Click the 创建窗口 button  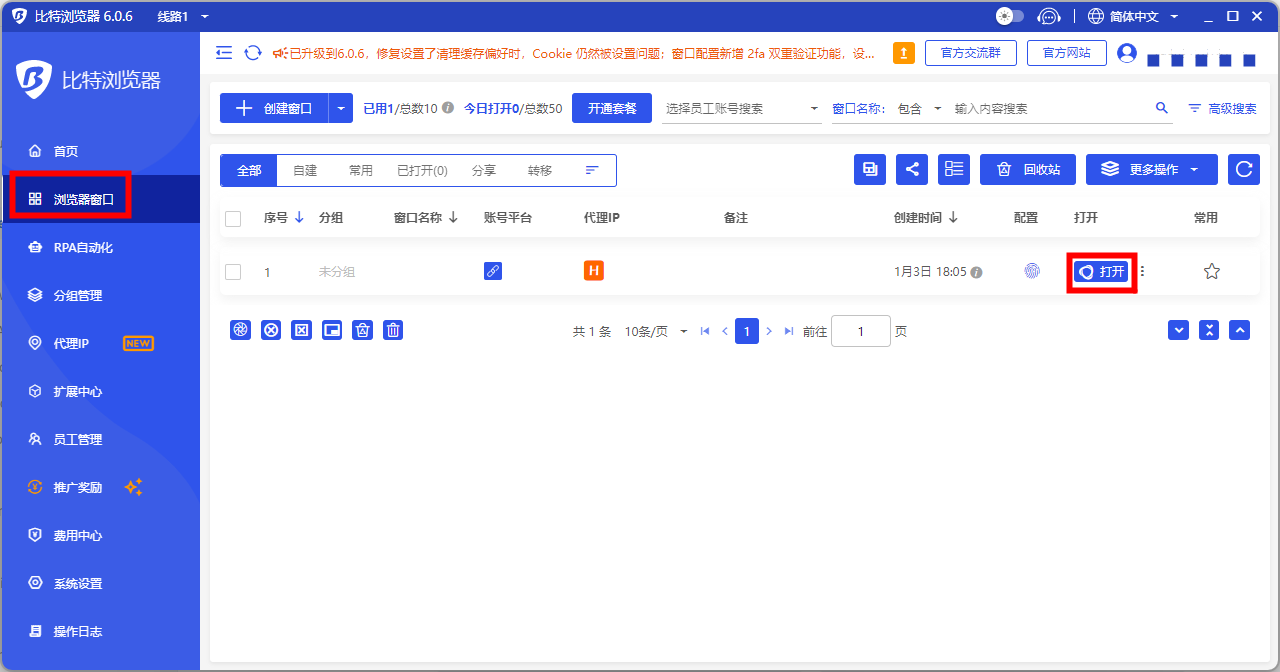(x=274, y=108)
